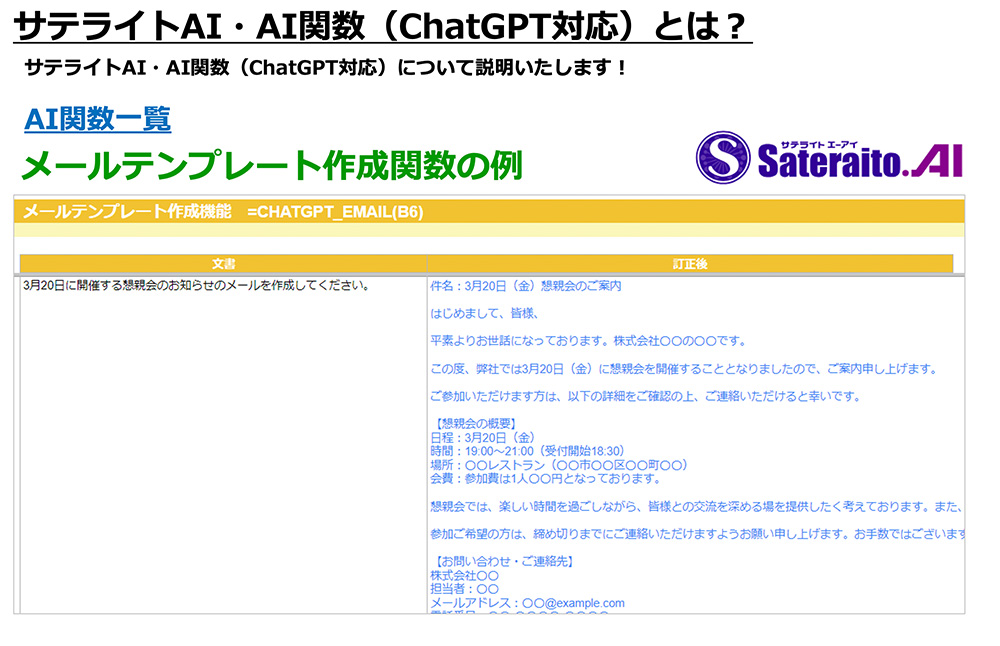Viewport: 1000px width, 646px height.
Task: Click the line 参加ご希望の方は、締め切りまでに
Action: pyautogui.click(x=697, y=534)
